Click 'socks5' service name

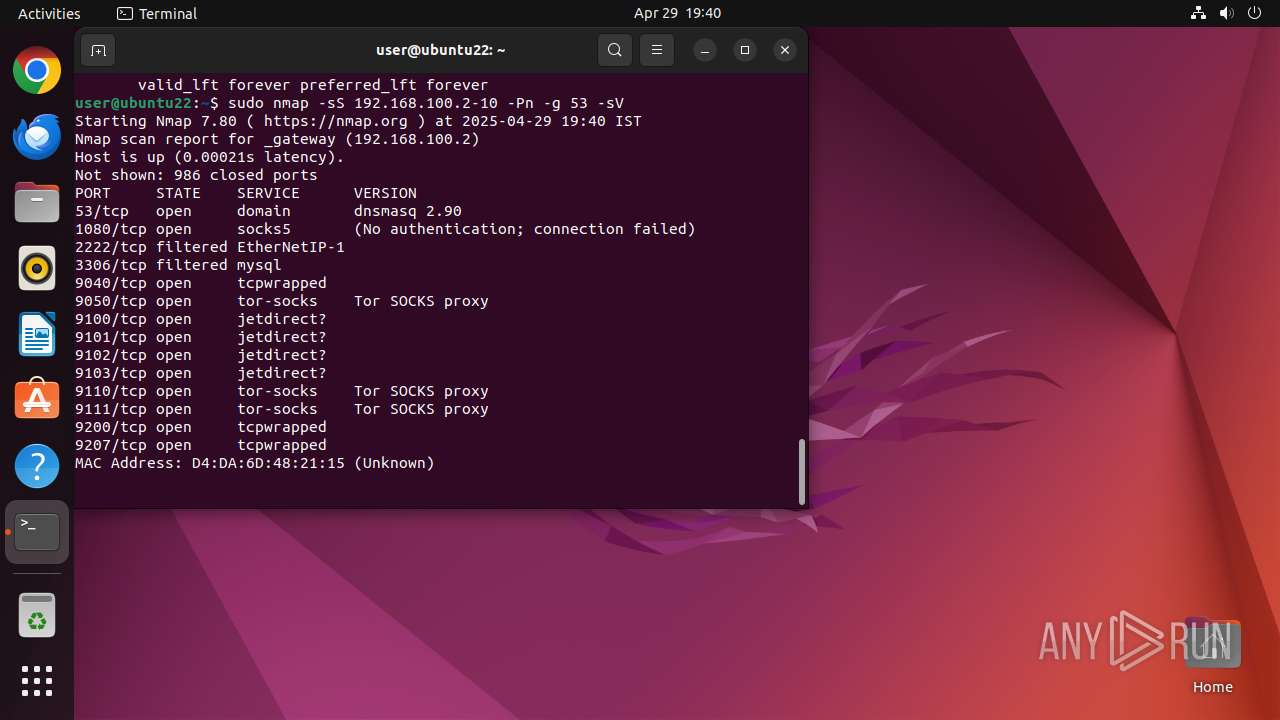pos(264,229)
